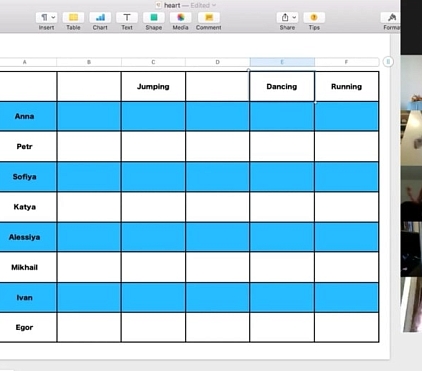Click the Table toolbar icon
422x371 pixels.
click(x=73, y=17)
